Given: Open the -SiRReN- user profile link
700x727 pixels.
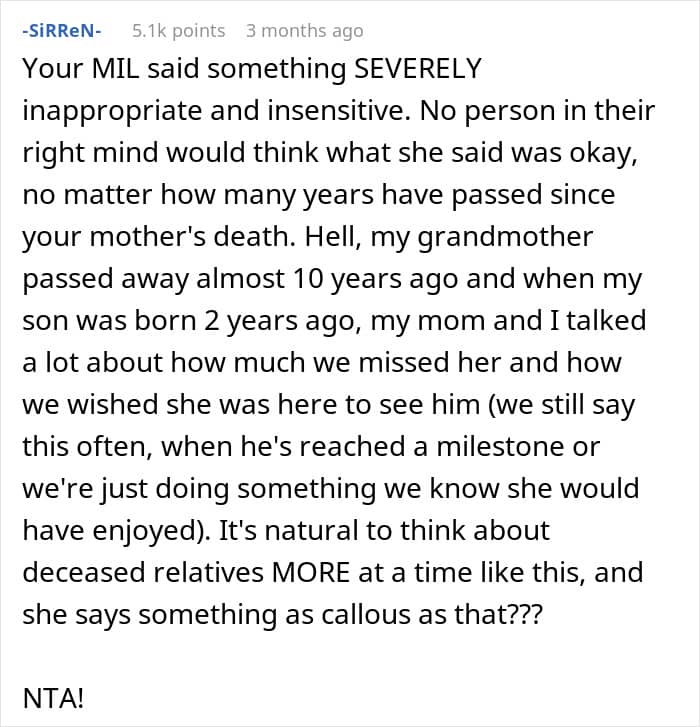Looking at the screenshot, I should click(62, 31).
